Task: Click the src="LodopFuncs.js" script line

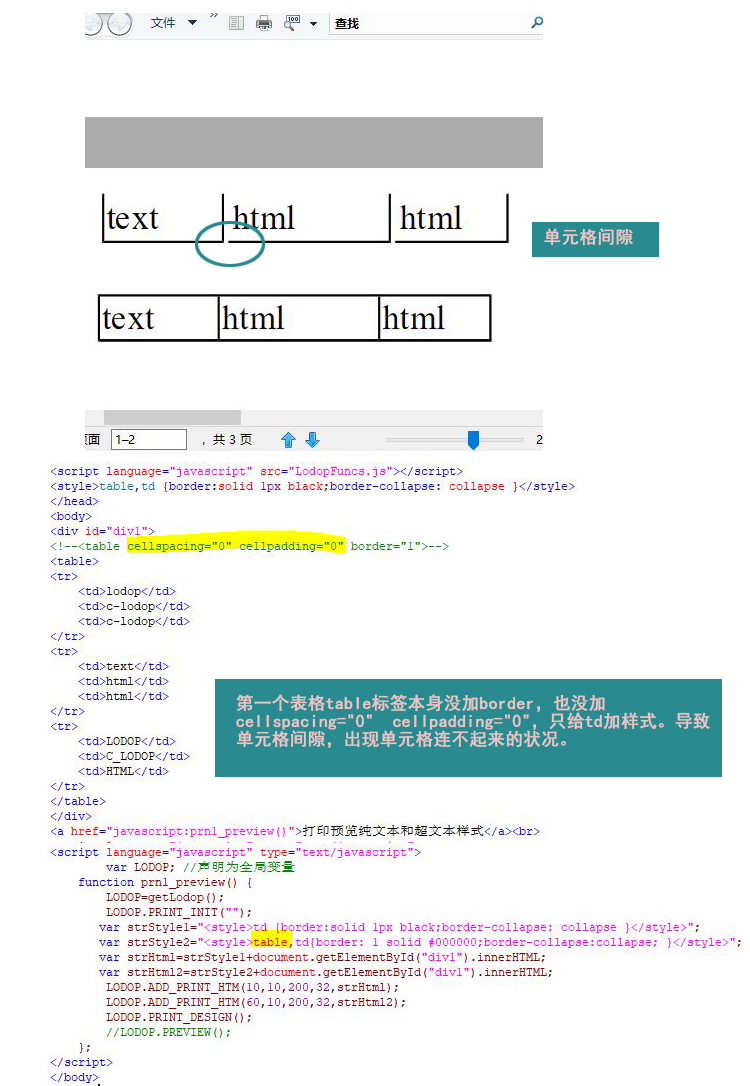Action: pyautogui.click(x=256, y=472)
